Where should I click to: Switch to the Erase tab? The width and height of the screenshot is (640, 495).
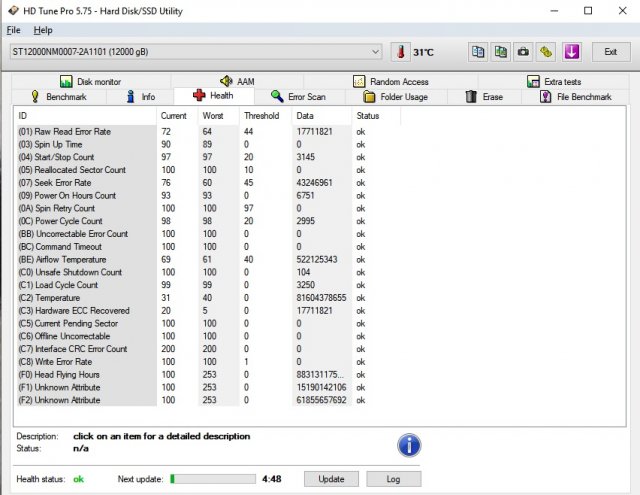[x=484, y=97]
